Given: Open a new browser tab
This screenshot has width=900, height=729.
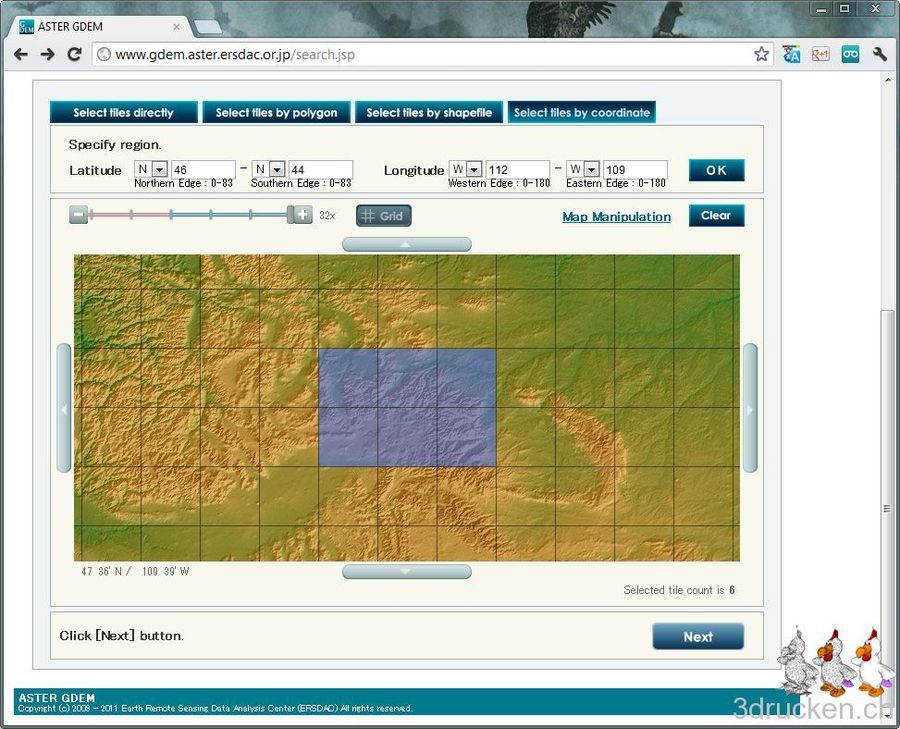Looking at the screenshot, I should tap(208, 26).
